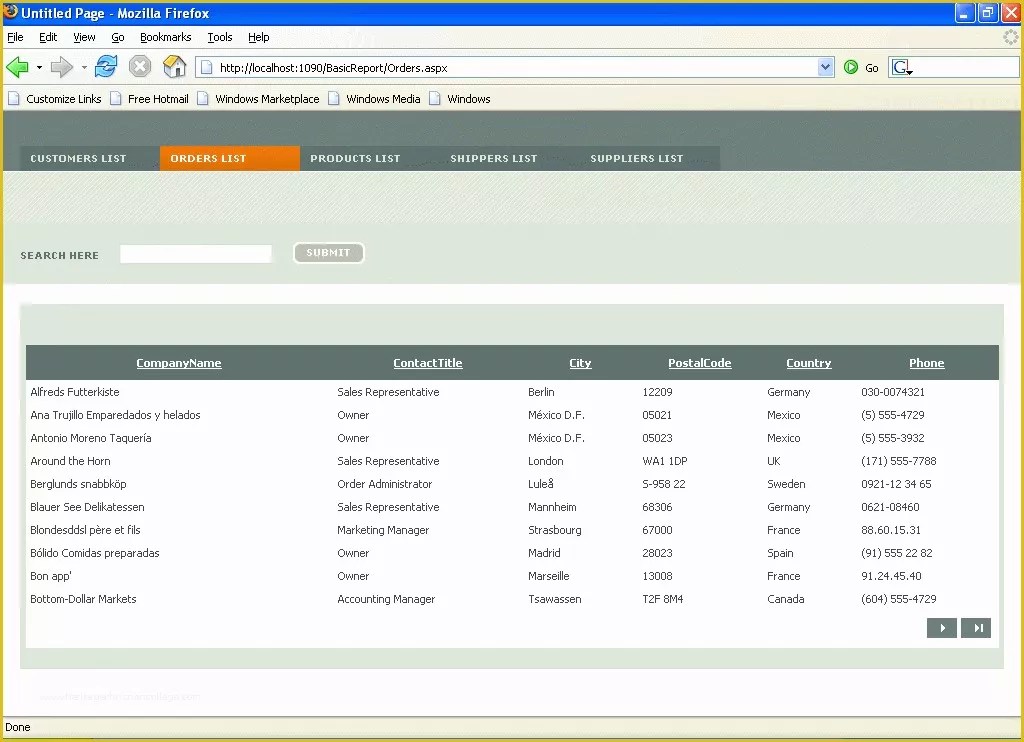The height and width of the screenshot is (742, 1024).
Task: Click the Reload page icon
Action: pos(106,67)
